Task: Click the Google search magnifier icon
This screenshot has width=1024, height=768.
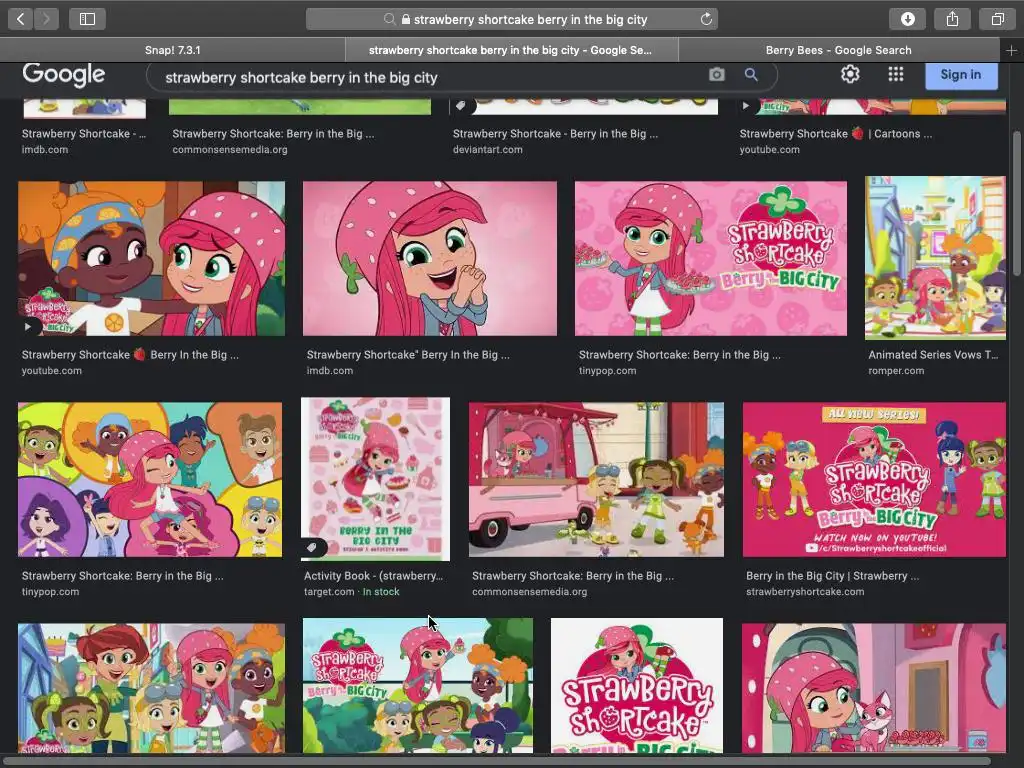Action: tap(751, 74)
